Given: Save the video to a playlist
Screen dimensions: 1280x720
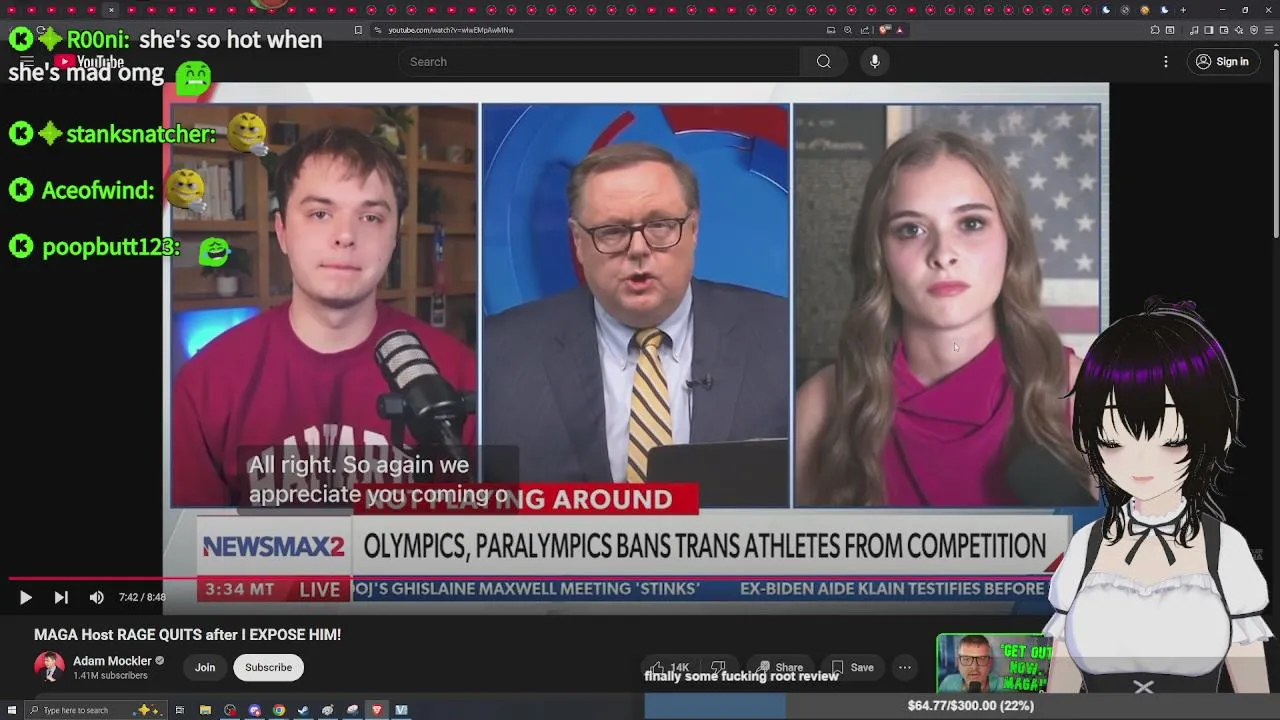Looking at the screenshot, I should (x=853, y=667).
